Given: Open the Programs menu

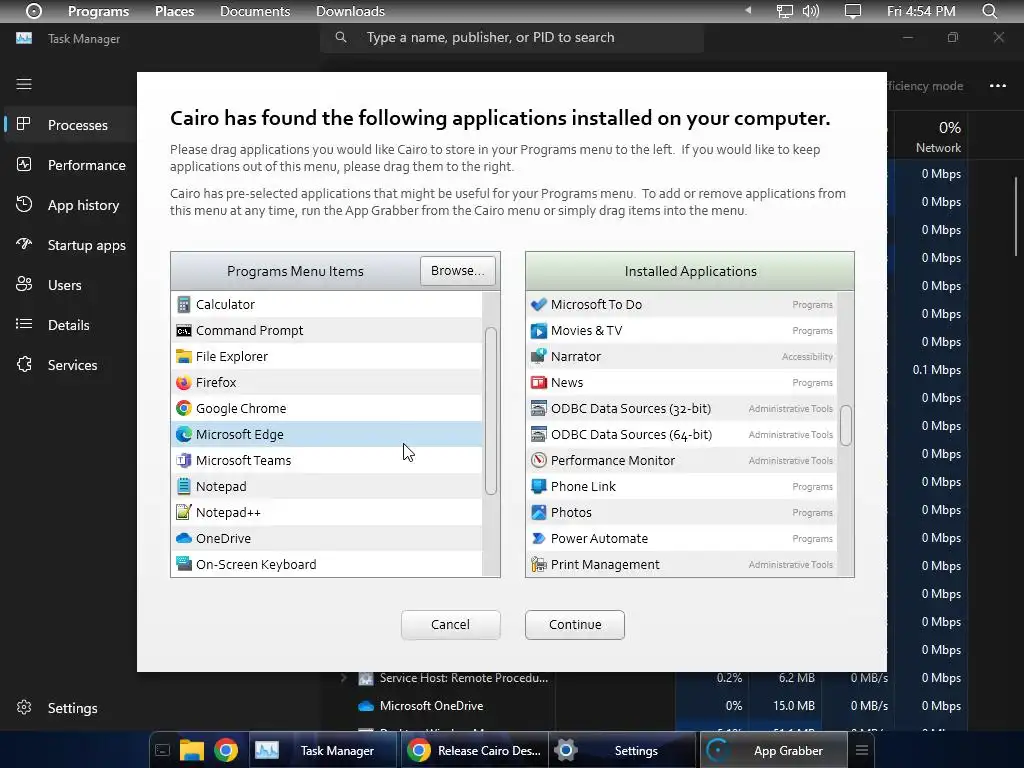Looking at the screenshot, I should [99, 11].
